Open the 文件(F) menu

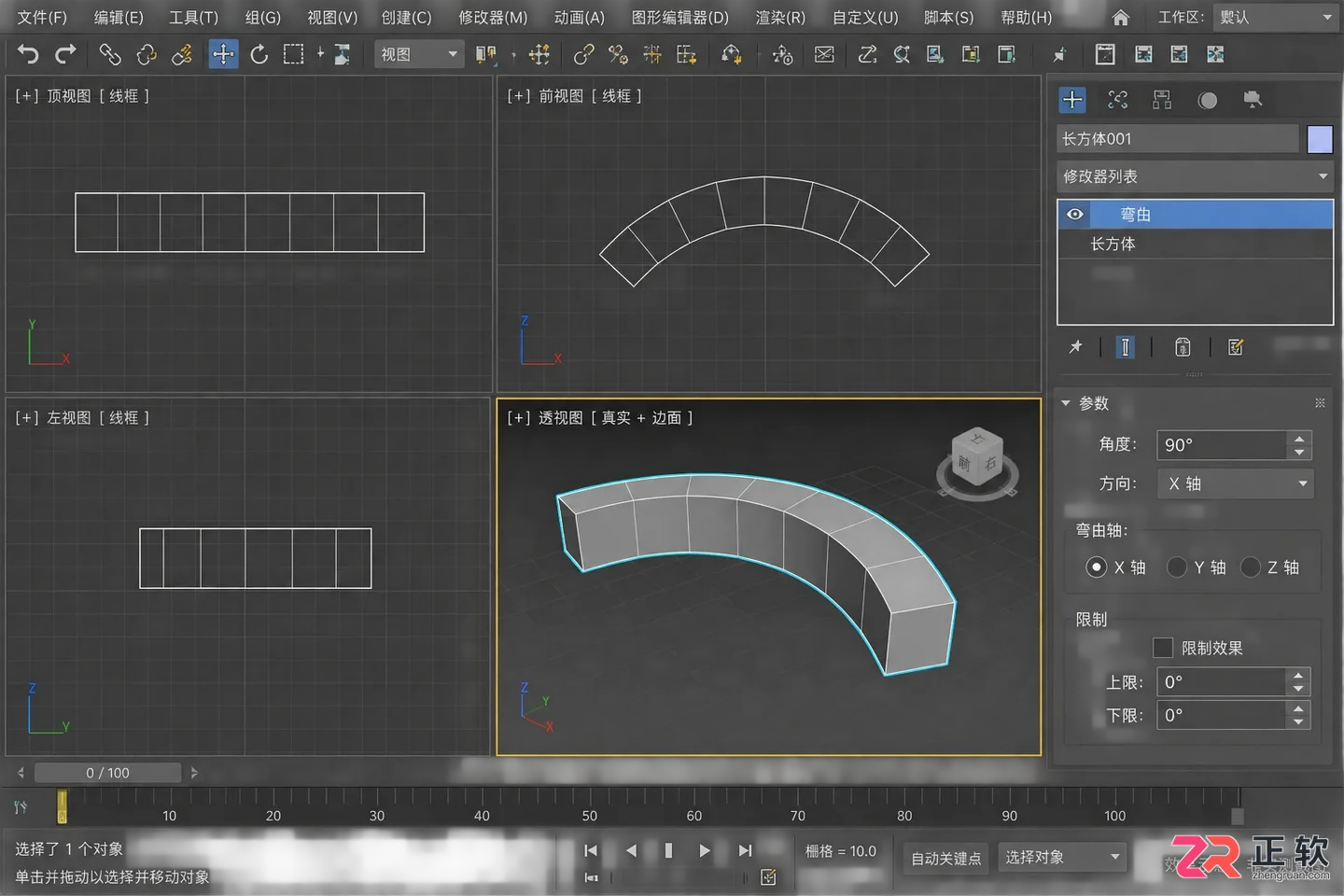click(42, 18)
